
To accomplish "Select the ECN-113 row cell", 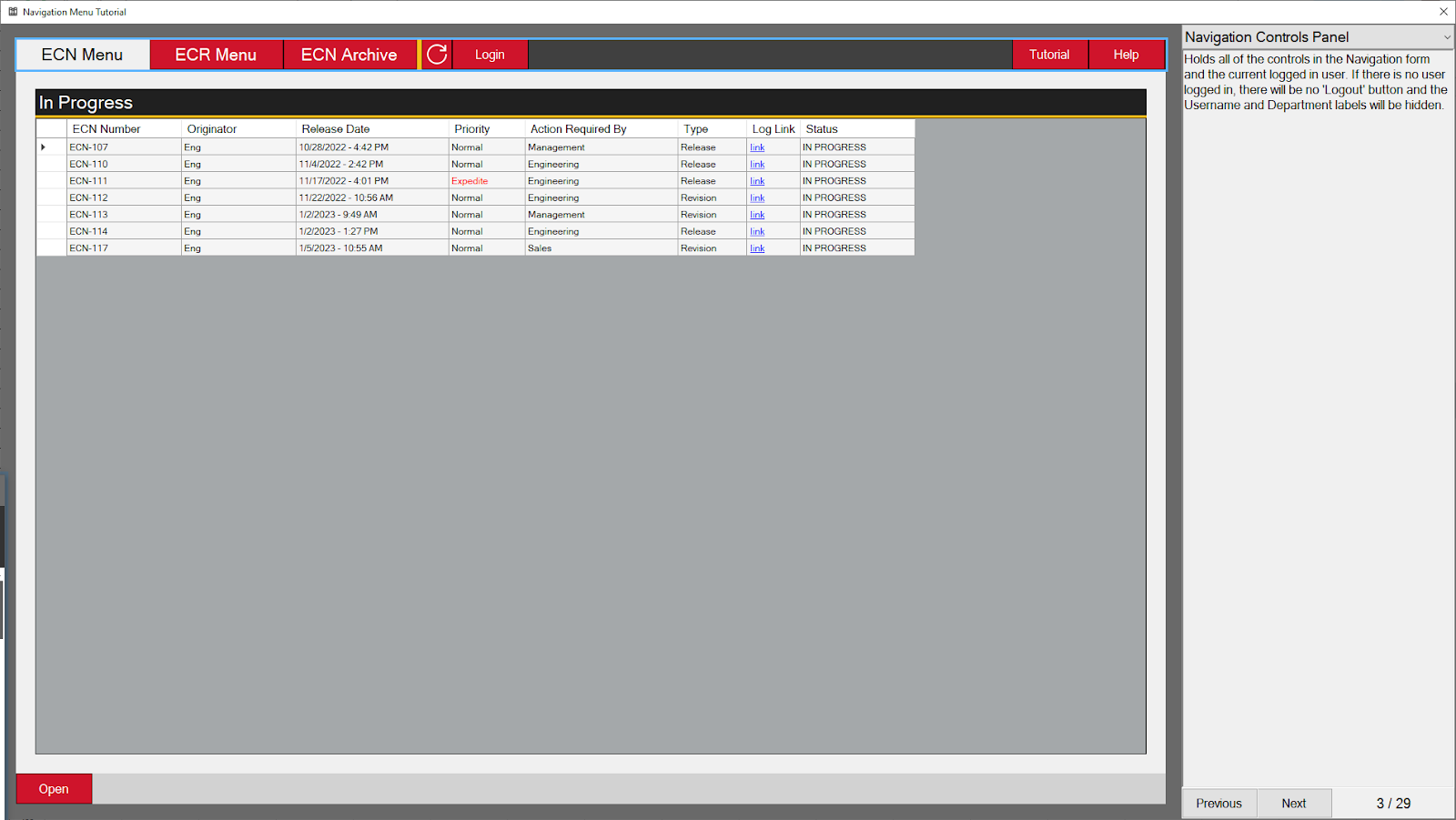I will pyautogui.click(x=89, y=215).
